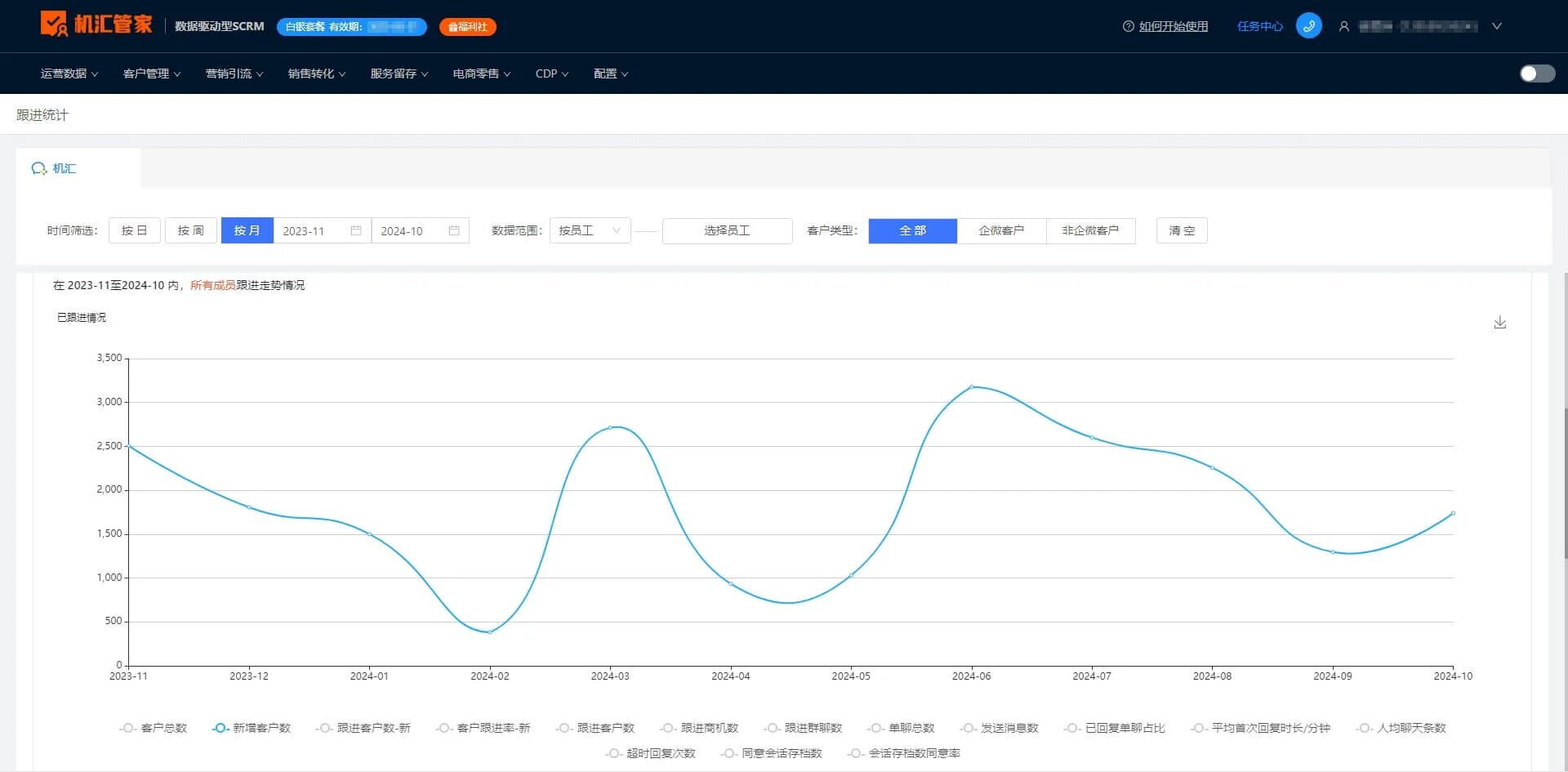This screenshot has width=1568, height=772.
Task: Toggle 客户总数 legend series
Action: (153, 728)
